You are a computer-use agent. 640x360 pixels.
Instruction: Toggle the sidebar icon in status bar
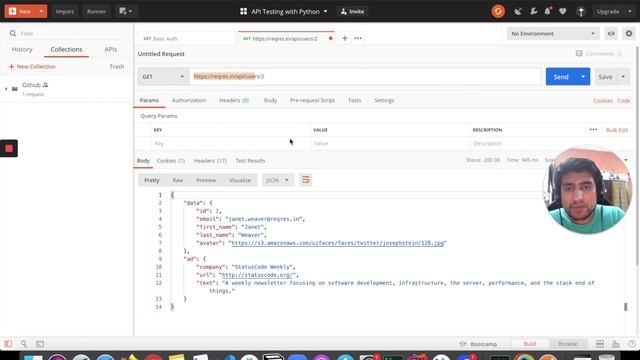8,344
